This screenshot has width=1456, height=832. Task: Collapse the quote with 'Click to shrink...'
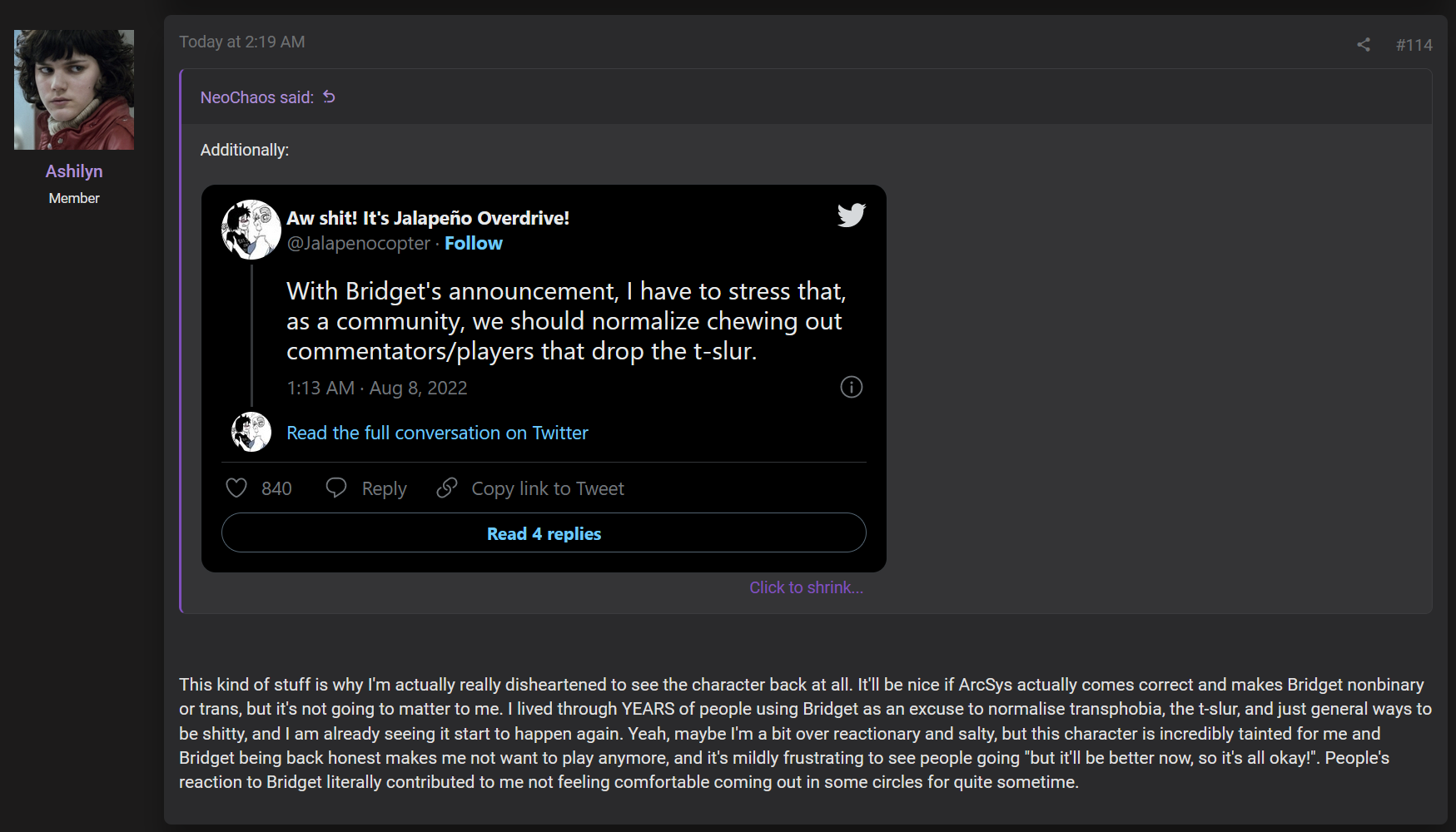pos(806,587)
